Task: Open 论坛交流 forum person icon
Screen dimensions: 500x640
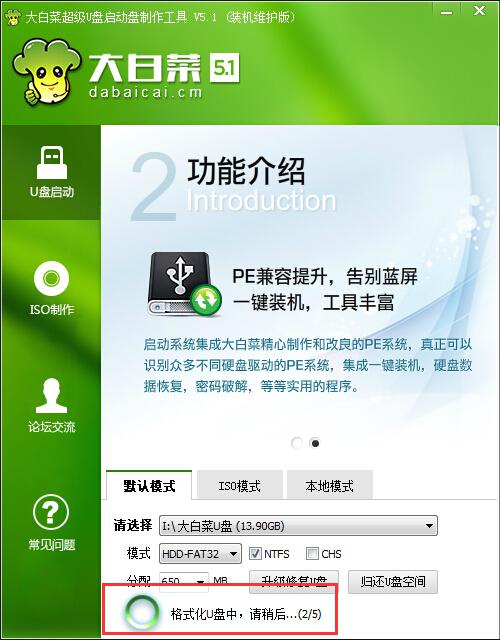Action: click(51, 396)
